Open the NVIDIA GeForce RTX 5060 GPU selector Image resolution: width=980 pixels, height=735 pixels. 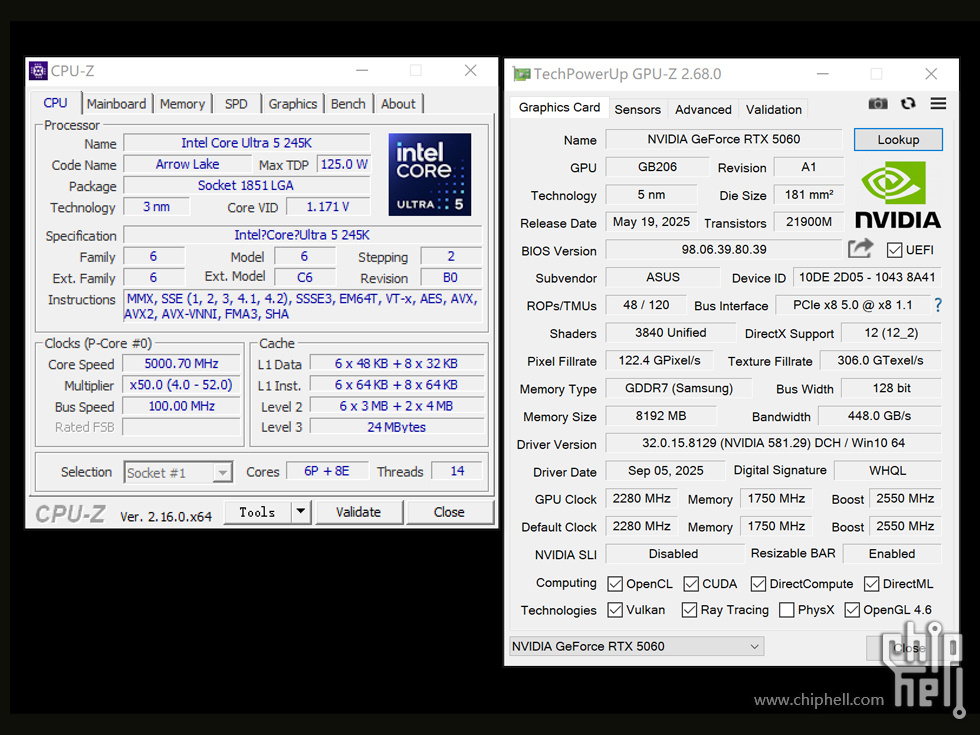[x=636, y=646]
